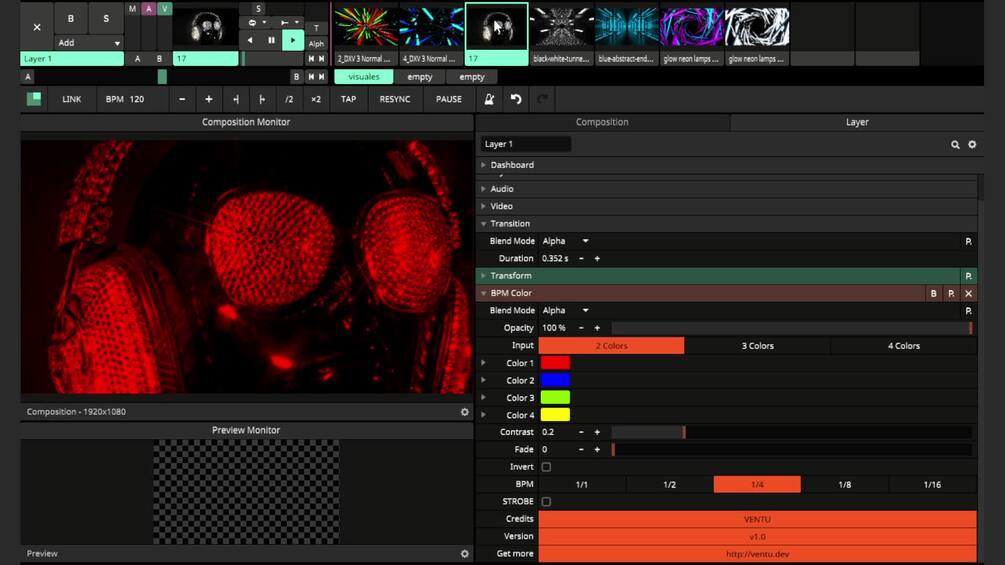Double the BPM with ×2
Screen dimensions: 1005x565
(316, 99)
